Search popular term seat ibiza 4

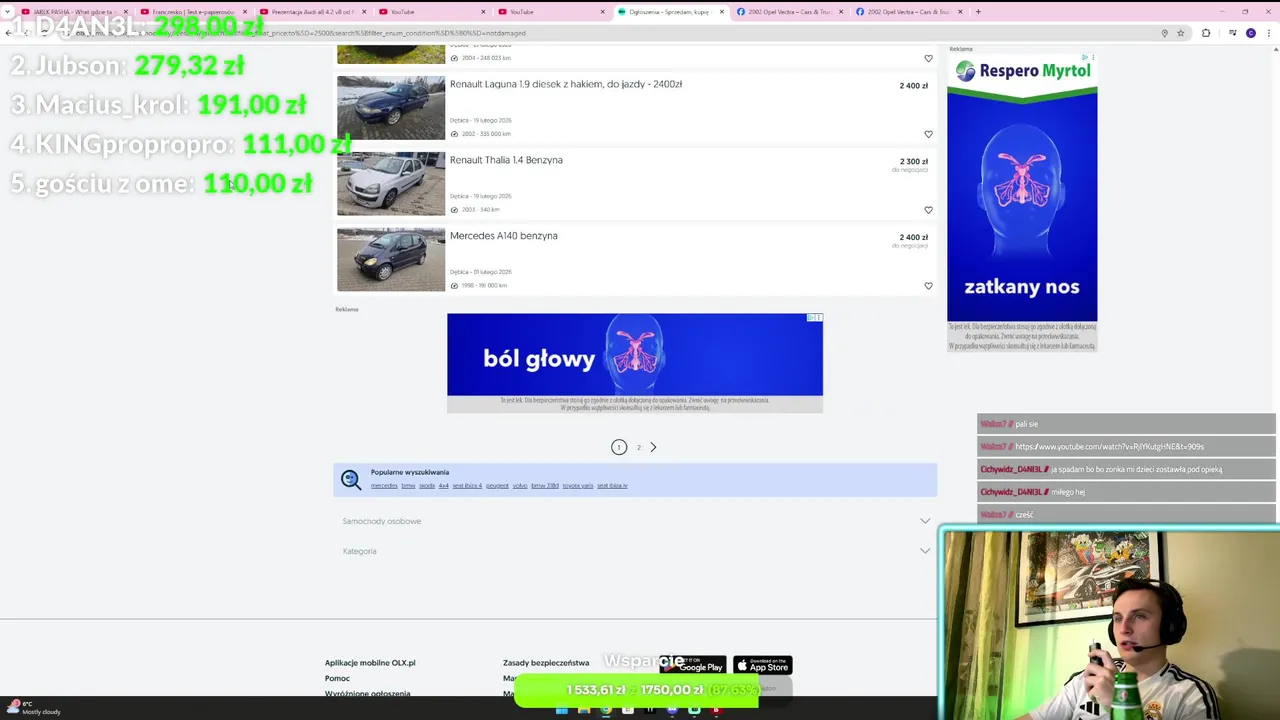tap(467, 486)
